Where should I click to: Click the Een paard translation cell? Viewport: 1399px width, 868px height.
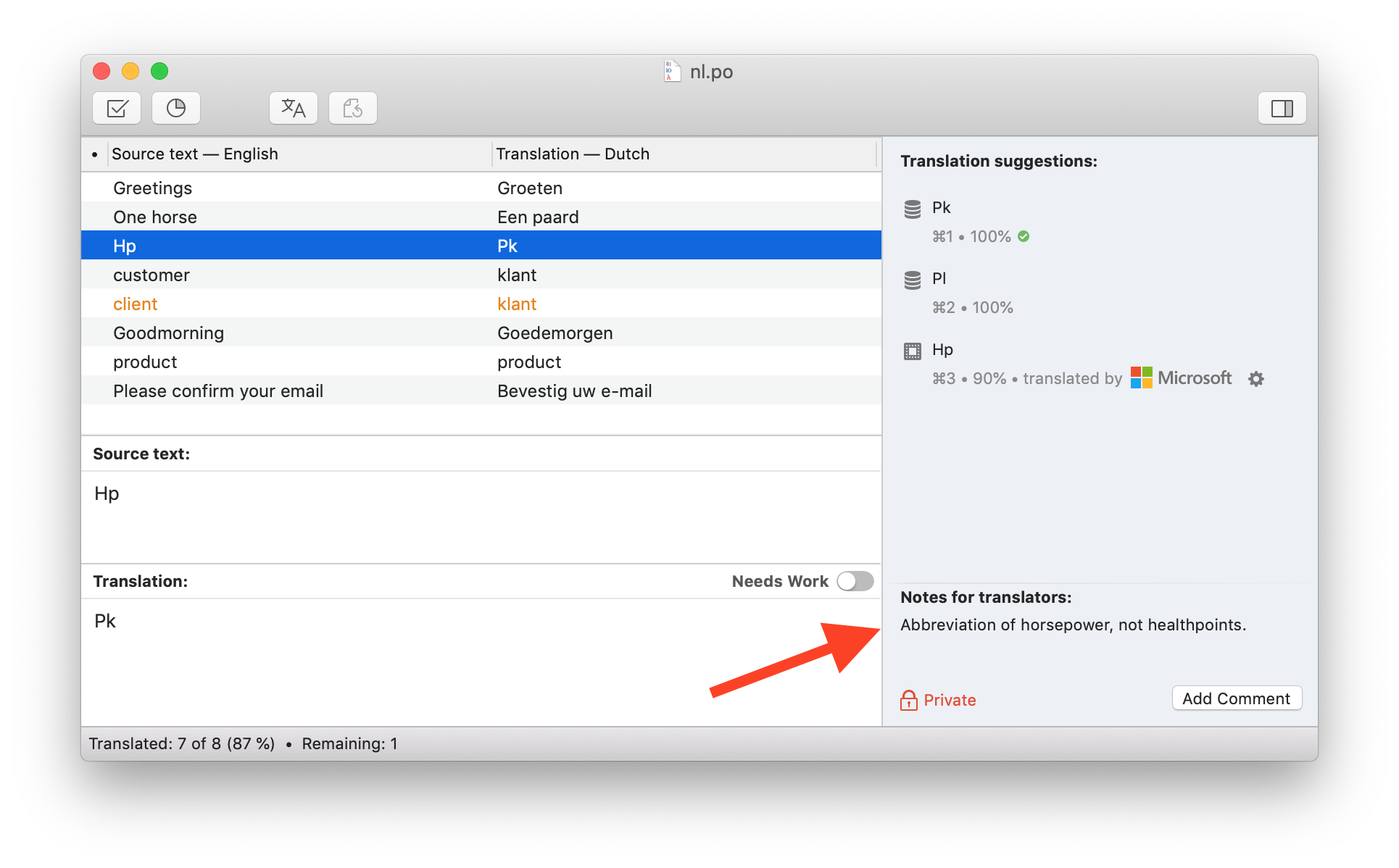(538, 217)
